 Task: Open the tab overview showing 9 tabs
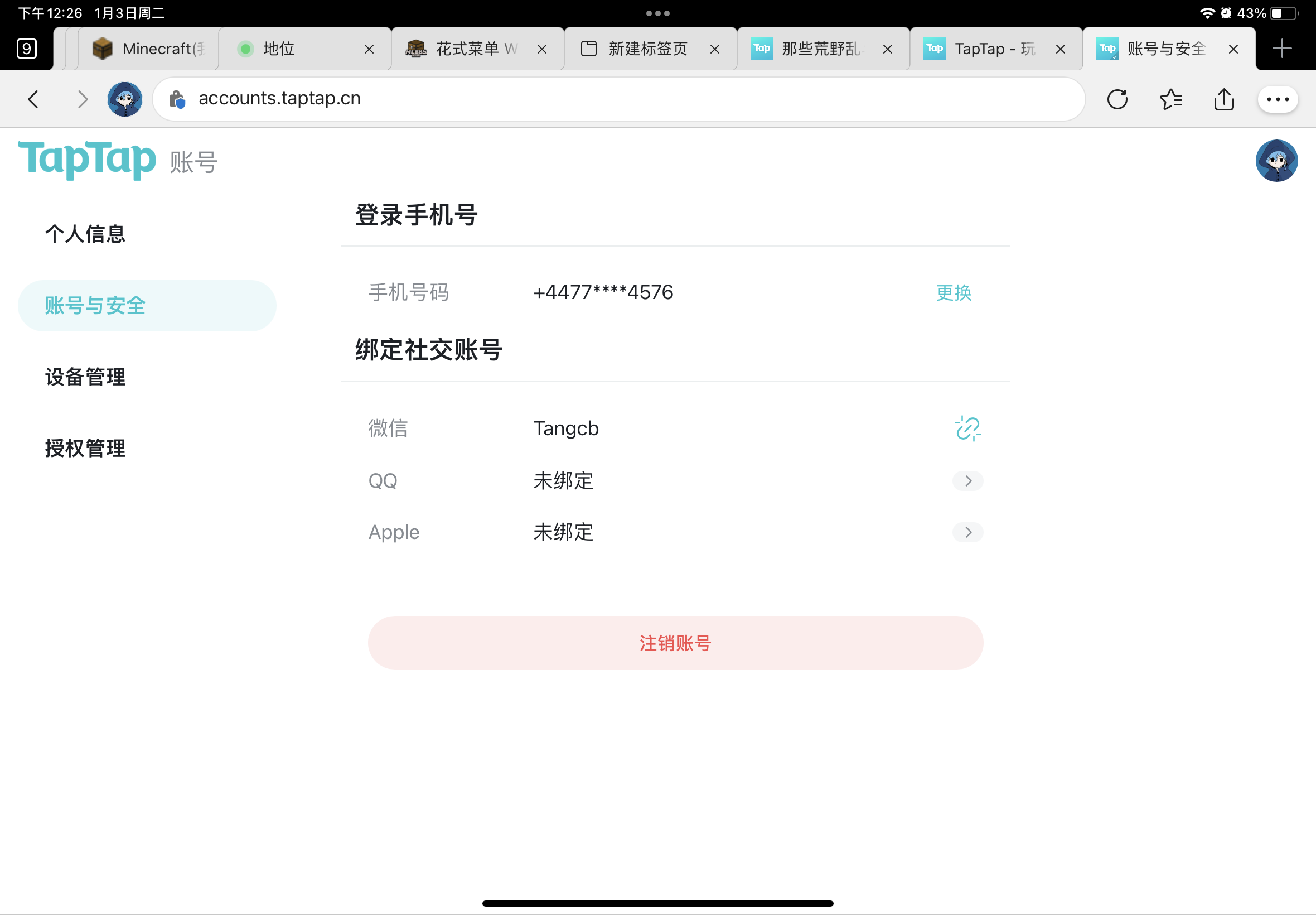pos(27,49)
